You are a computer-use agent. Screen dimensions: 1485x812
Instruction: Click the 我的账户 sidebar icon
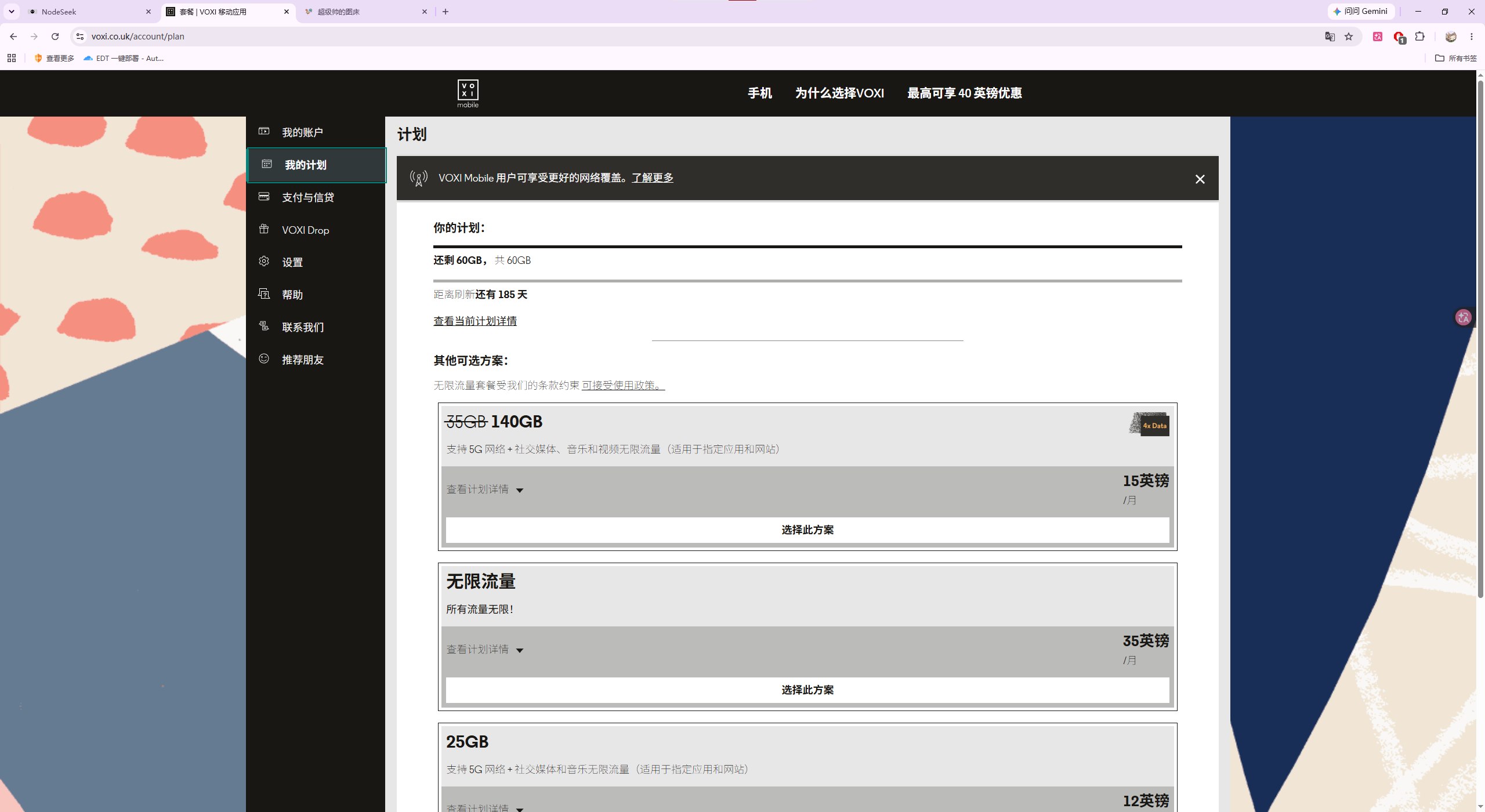tap(264, 132)
